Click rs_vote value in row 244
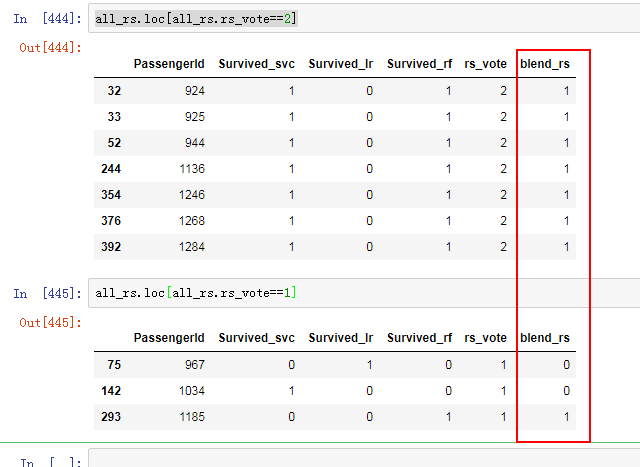 (x=504, y=169)
